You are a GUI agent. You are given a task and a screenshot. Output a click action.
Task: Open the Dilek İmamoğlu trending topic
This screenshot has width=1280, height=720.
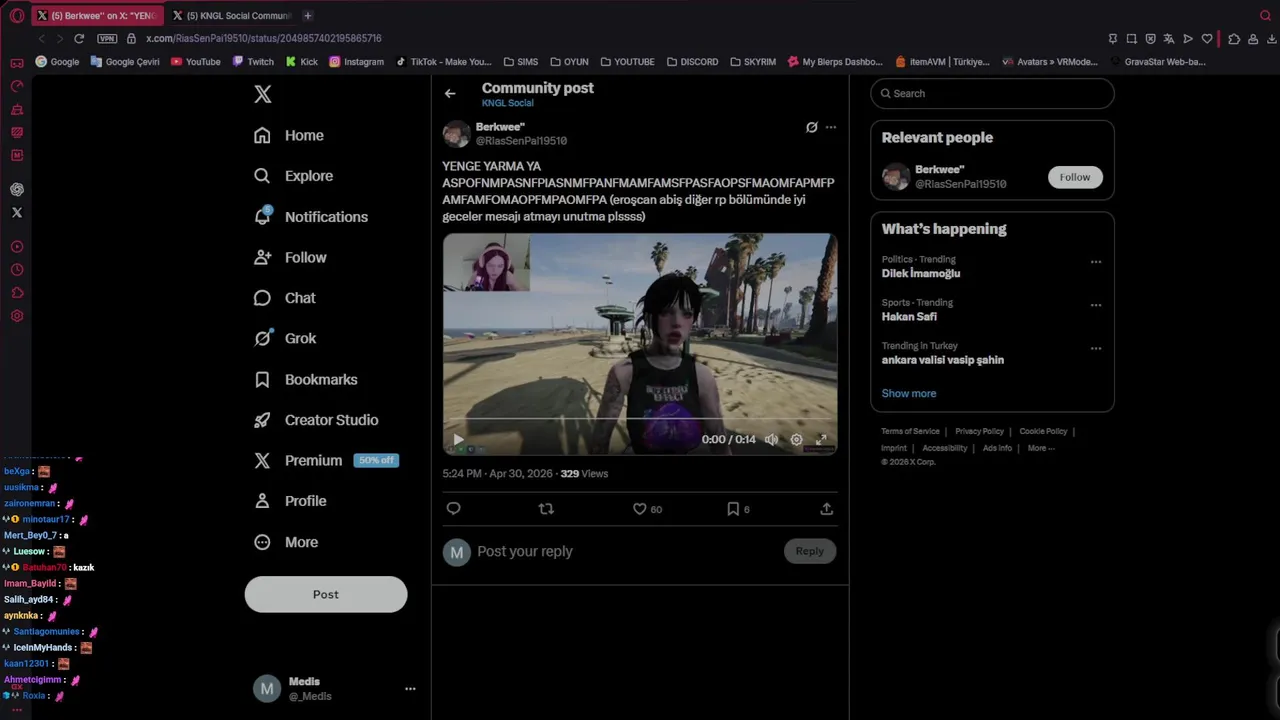pyautogui.click(x=921, y=274)
